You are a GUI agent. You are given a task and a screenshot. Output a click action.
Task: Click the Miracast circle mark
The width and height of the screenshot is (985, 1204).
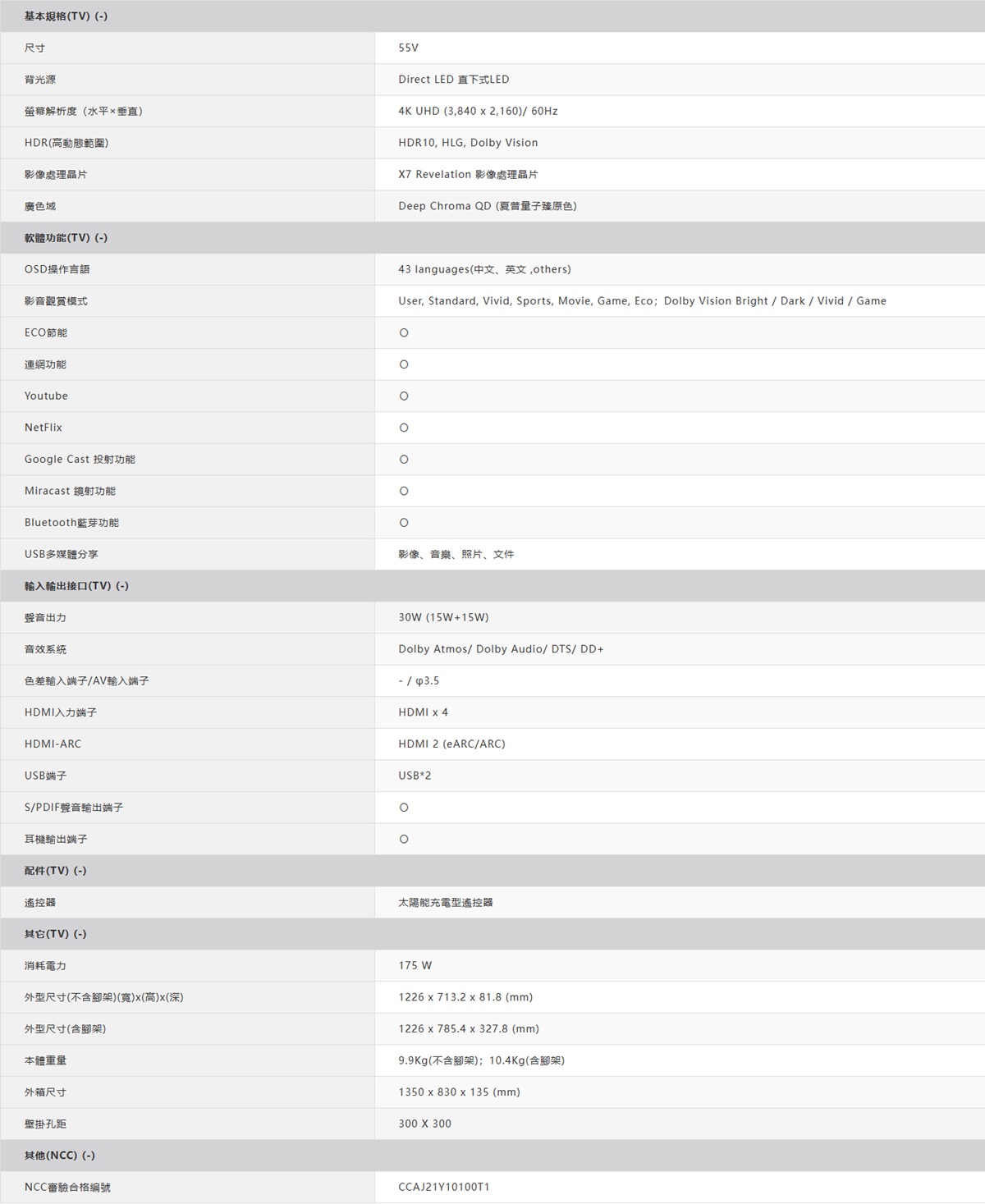click(404, 492)
